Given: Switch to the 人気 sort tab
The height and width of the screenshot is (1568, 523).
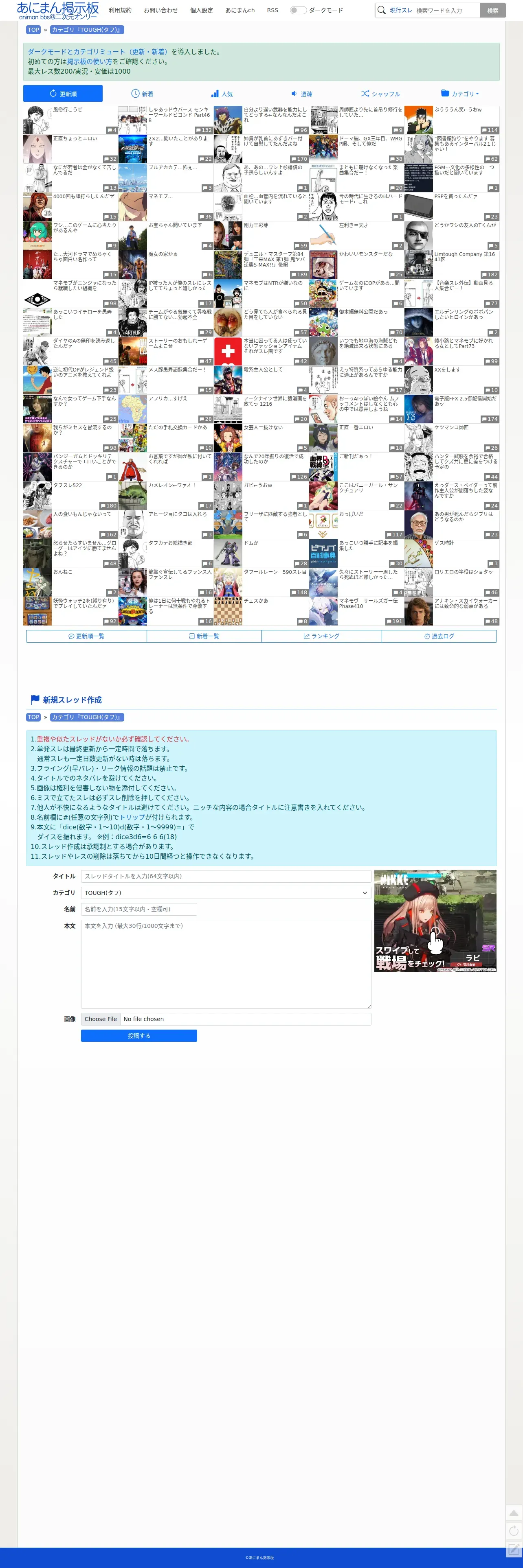Looking at the screenshot, I should click(x=222, y=94).
